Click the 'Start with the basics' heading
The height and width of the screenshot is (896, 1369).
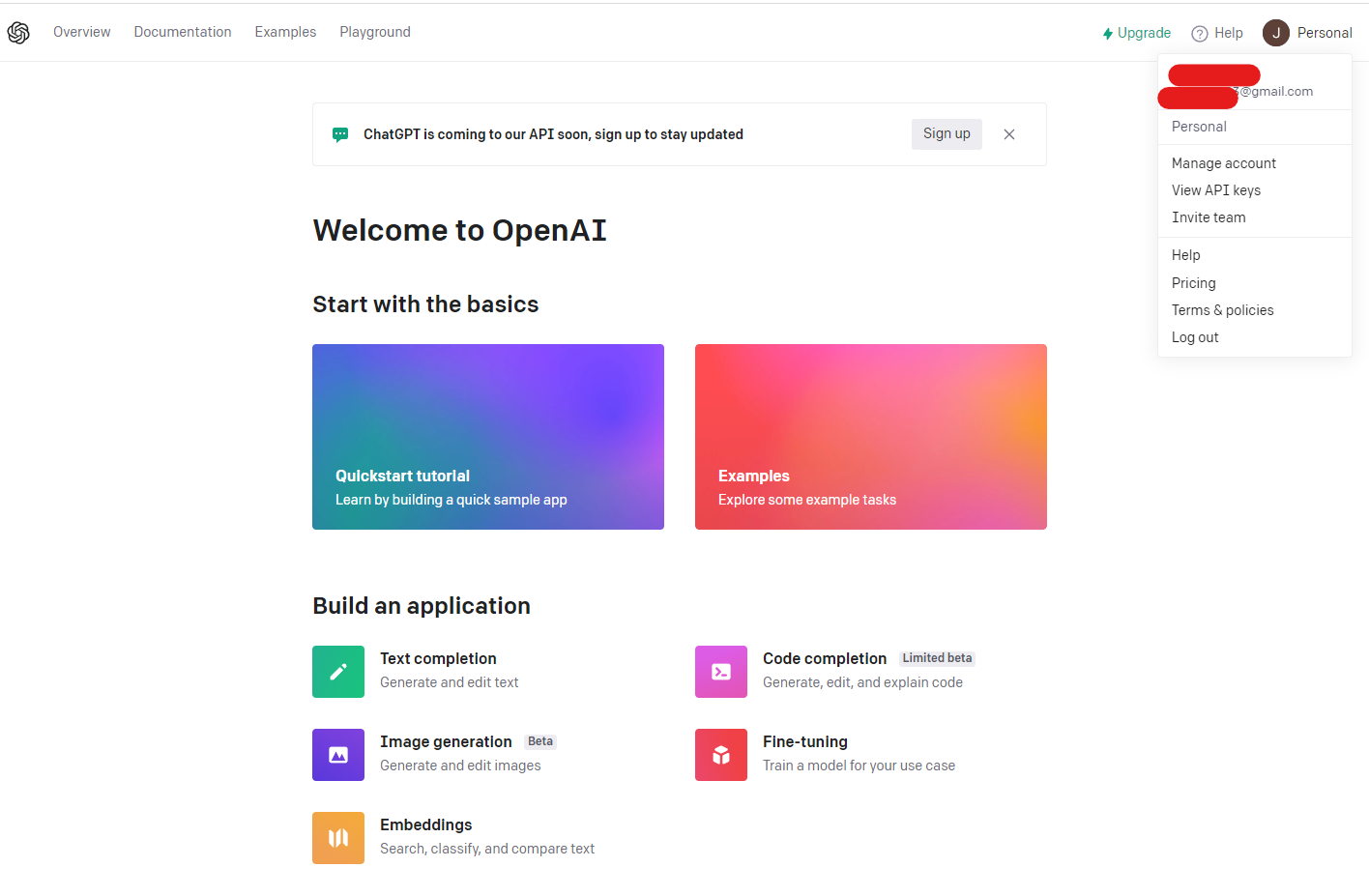(x=425, y=304)
